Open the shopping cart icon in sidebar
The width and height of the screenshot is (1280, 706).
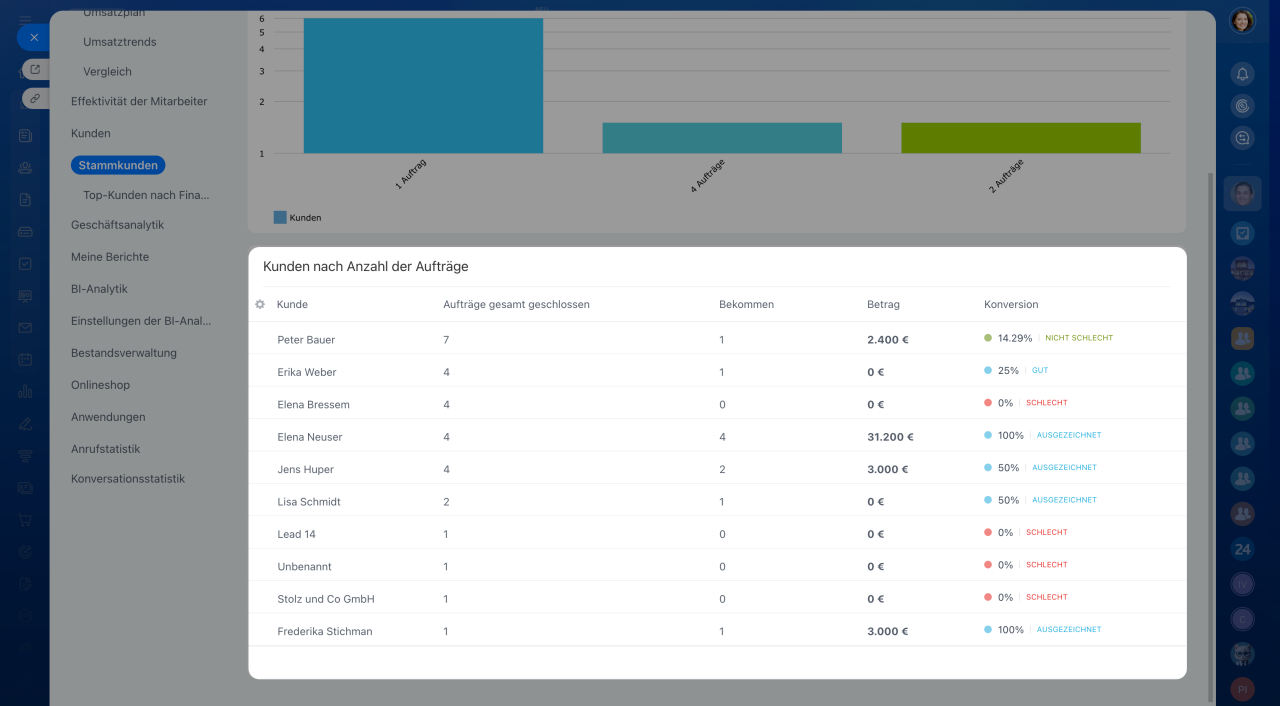25,519
